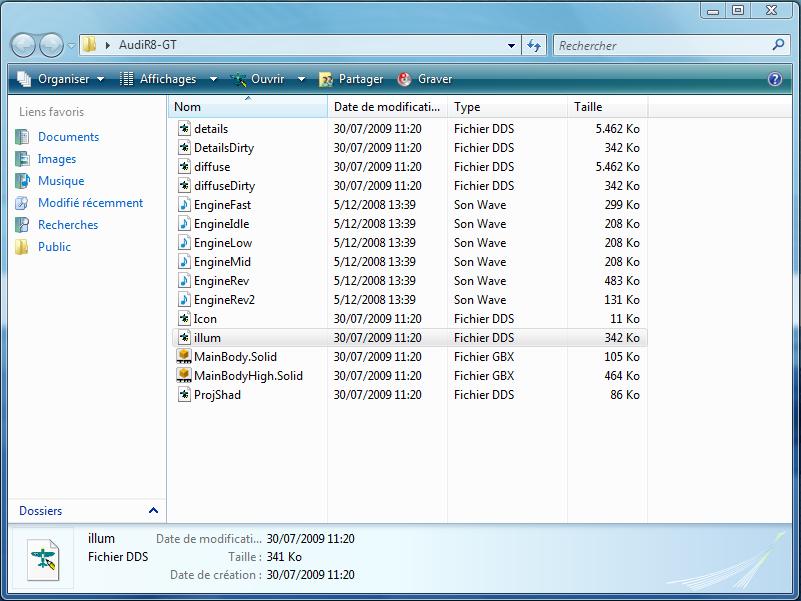801x601 pixels.
Task: Maximize the explorer window
Action: pyautogui.click(x=738, y=10)
